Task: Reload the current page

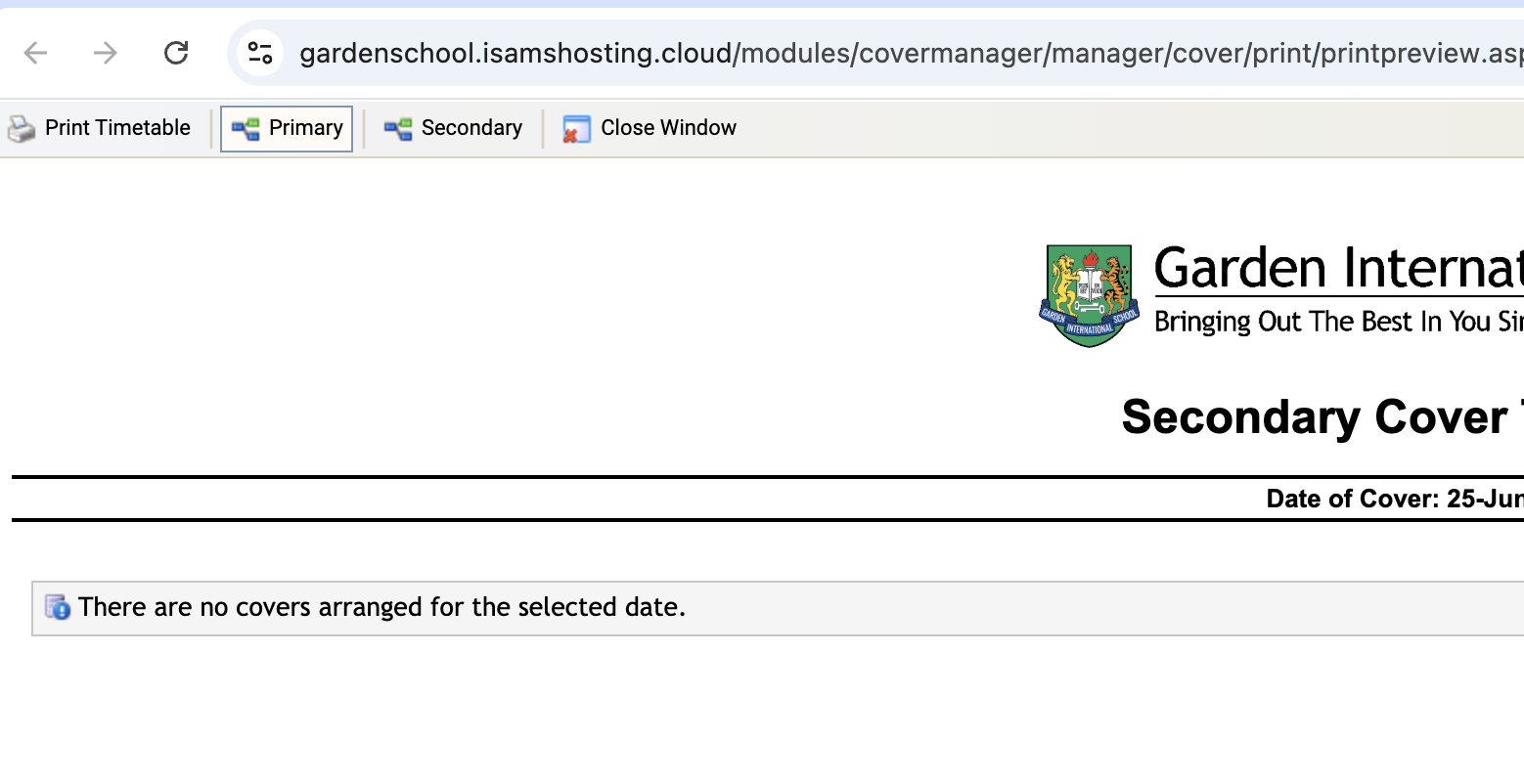Action: [176, 53]
